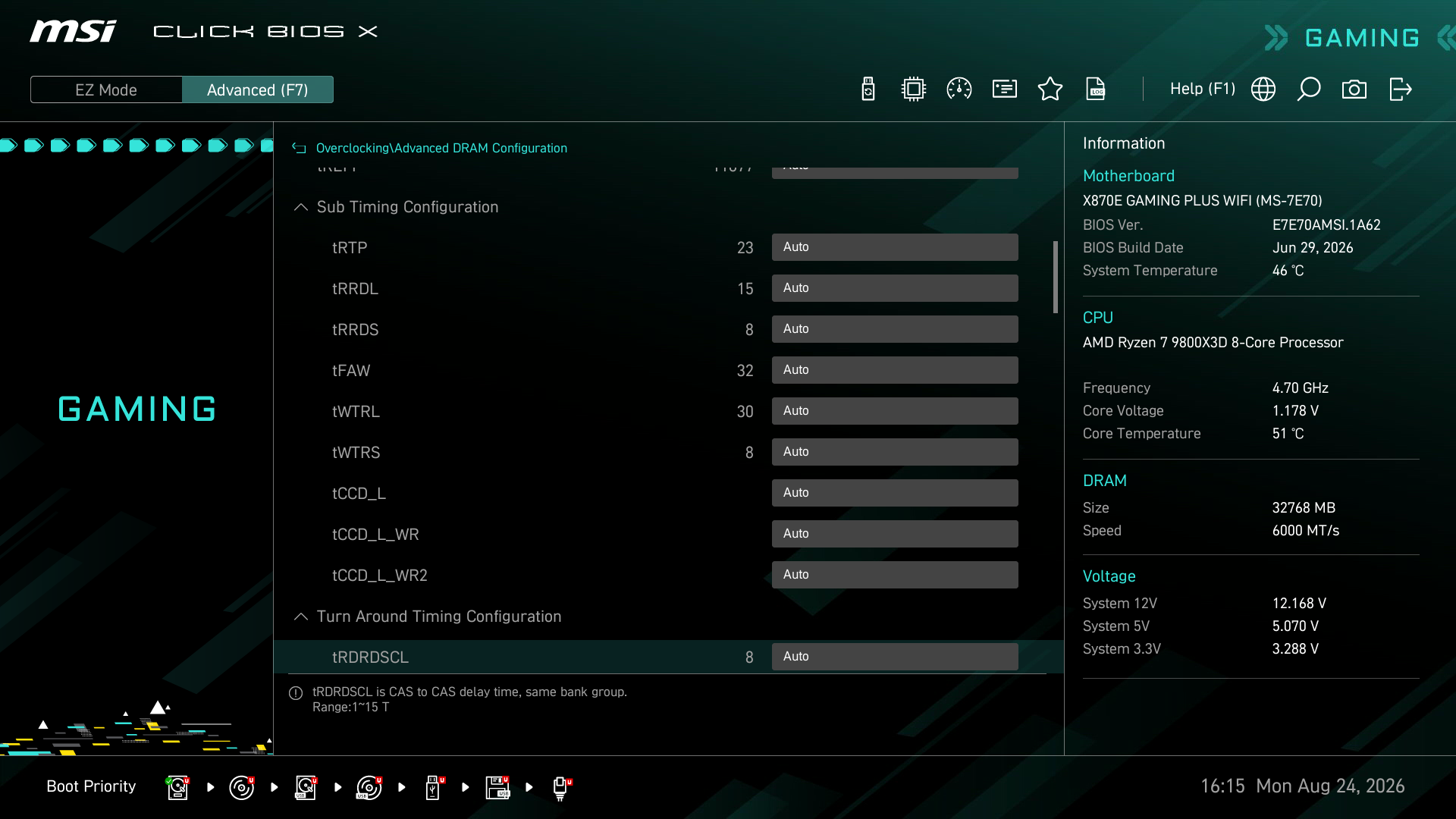The height and width of the screenshot is (819, 1456).
Task: Open the tRRDS Auto setting field
Action: click(x=895, y=329)
